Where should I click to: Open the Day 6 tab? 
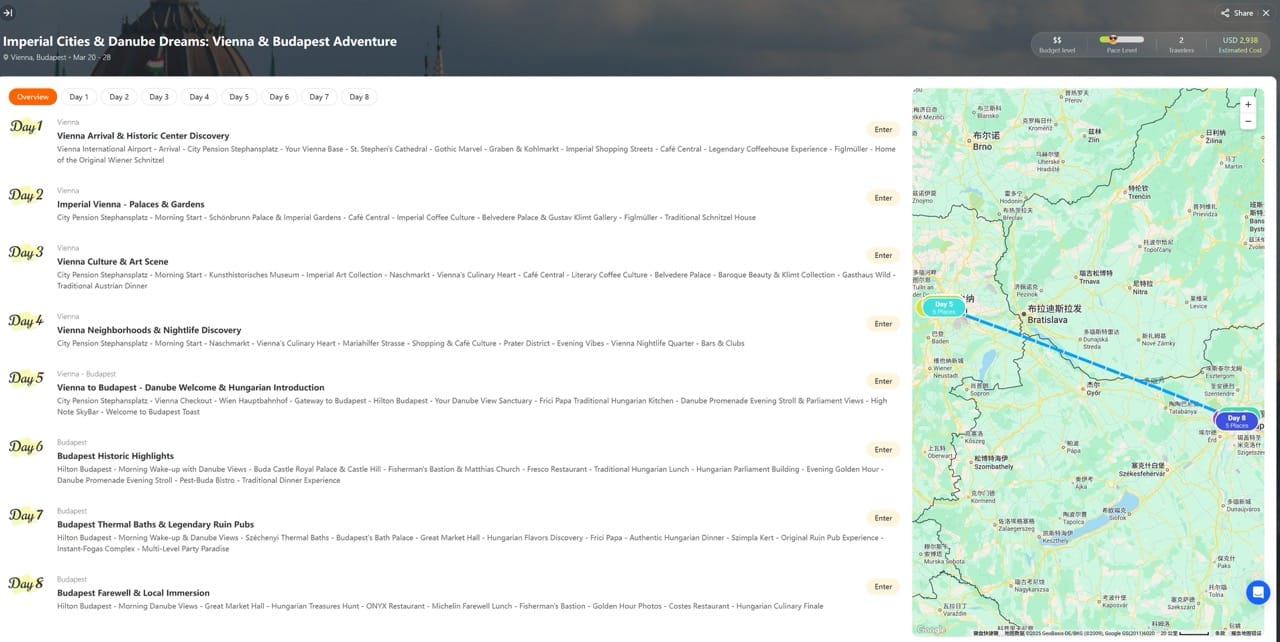[279, 97]
